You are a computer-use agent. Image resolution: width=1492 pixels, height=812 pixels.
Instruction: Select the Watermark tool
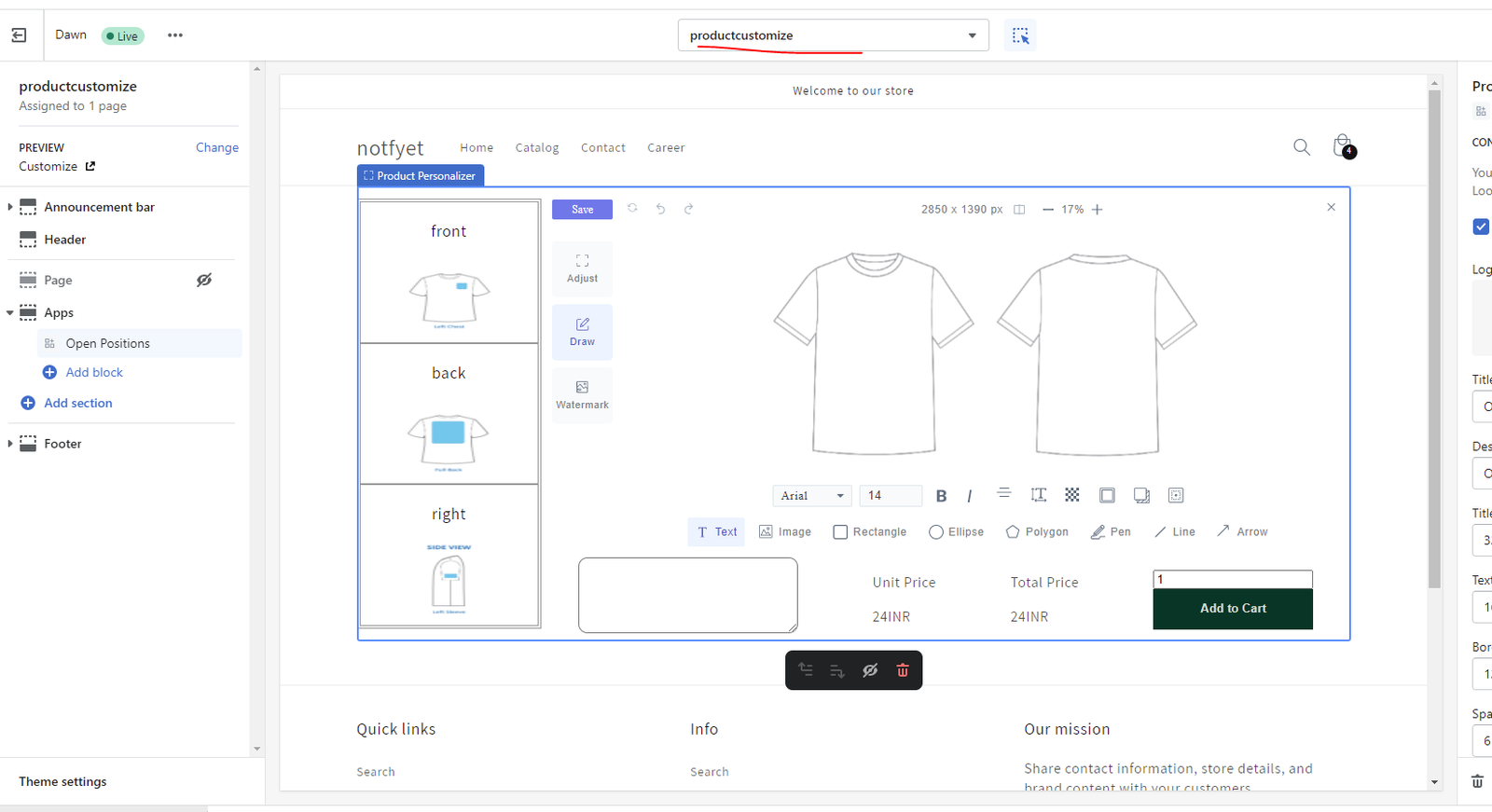click(582, 395)
